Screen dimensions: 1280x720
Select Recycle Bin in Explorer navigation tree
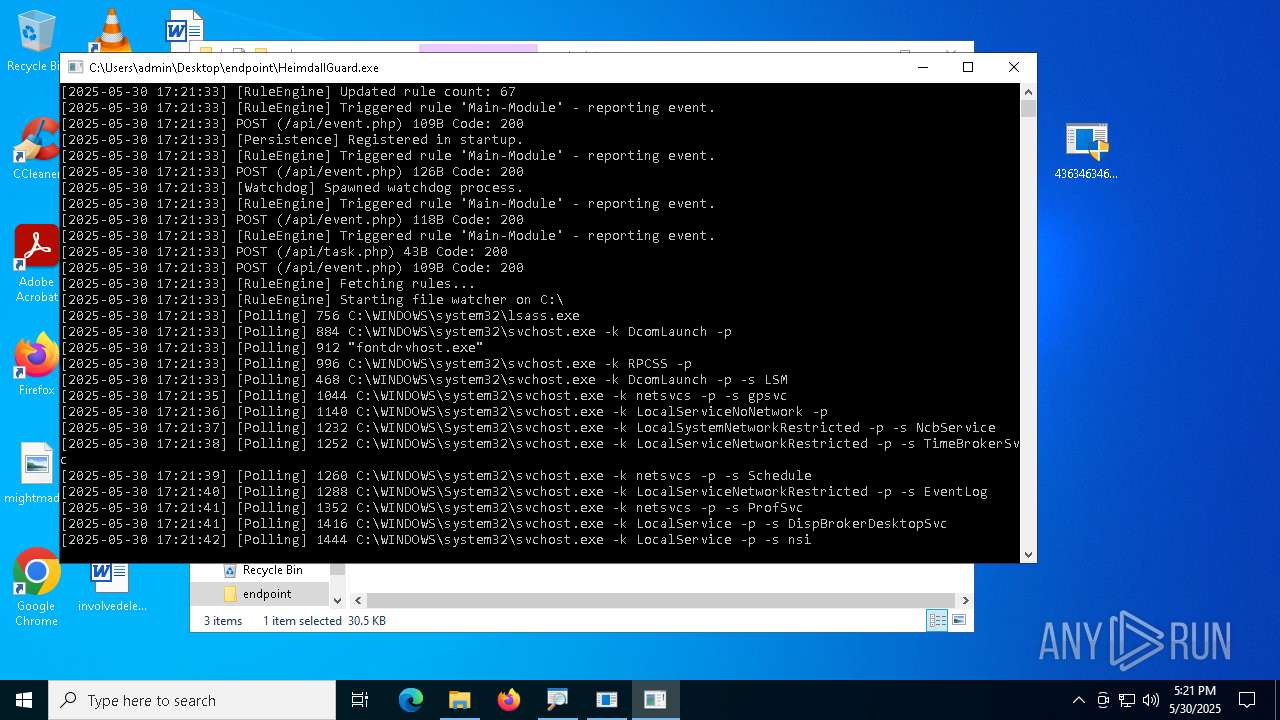(261, 570)
